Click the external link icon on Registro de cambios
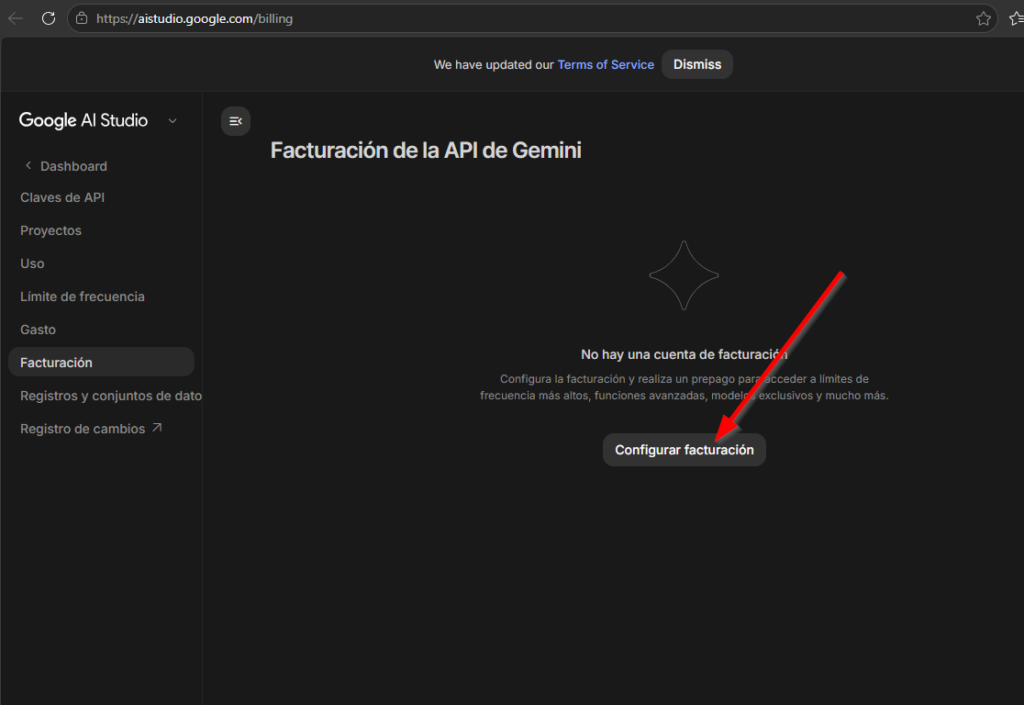The width and height of the screenshot is (1024, 705). [x=156, y=428]
